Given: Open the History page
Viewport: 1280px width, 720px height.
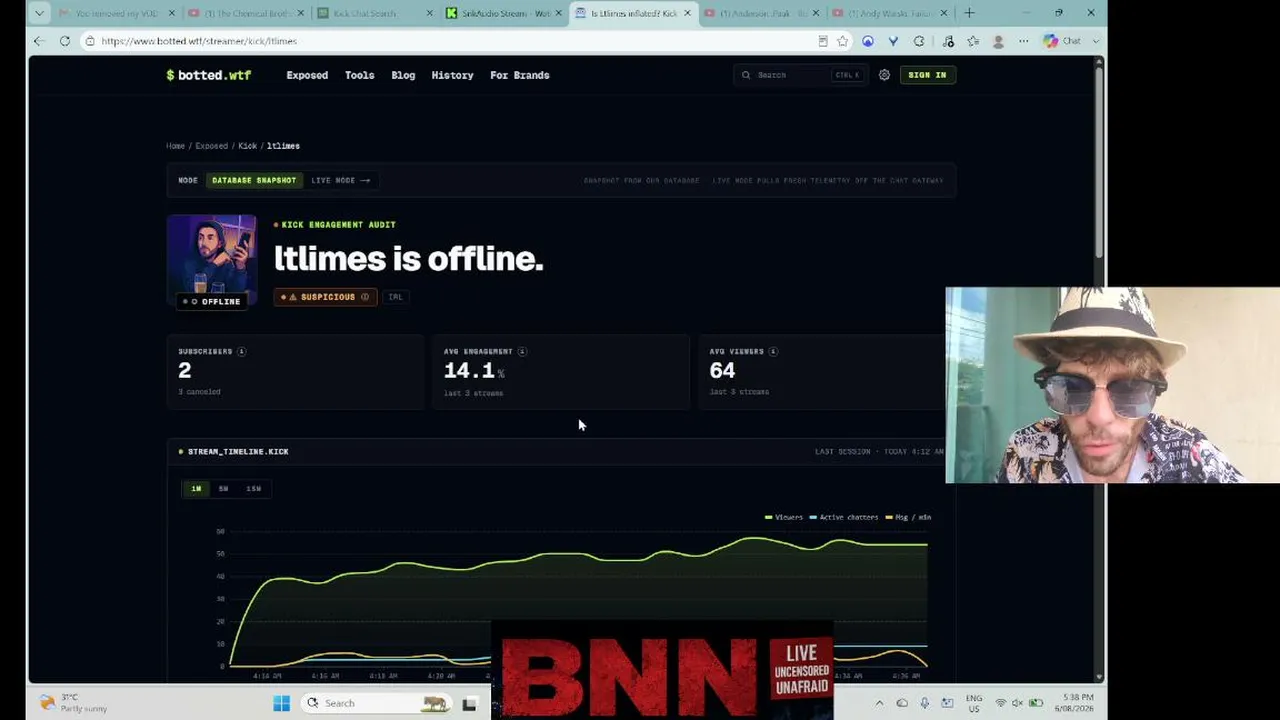Looking at the screenshot, I should pos(452,75).
